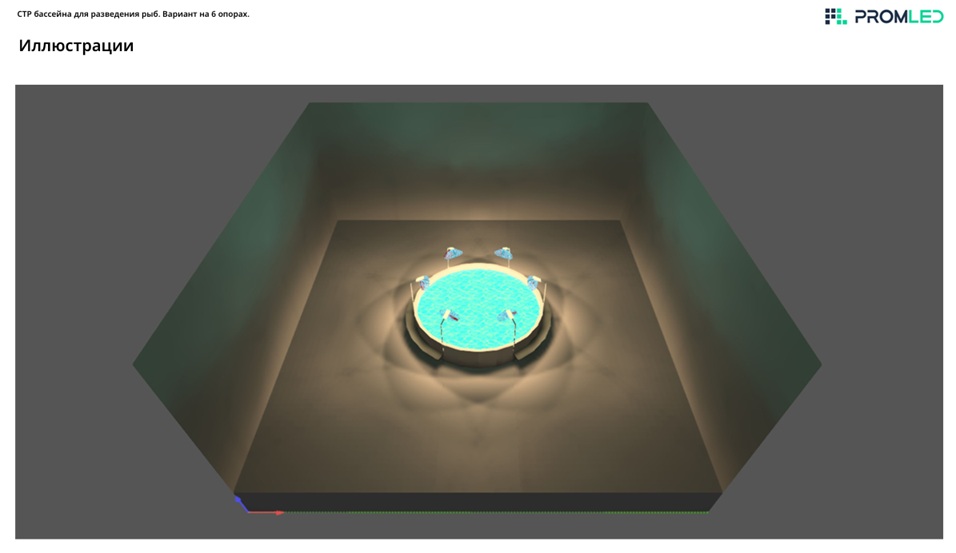
Task: Click the dark front edge of the floor slab
Action: pyautogui.click(x=478, y=501)
